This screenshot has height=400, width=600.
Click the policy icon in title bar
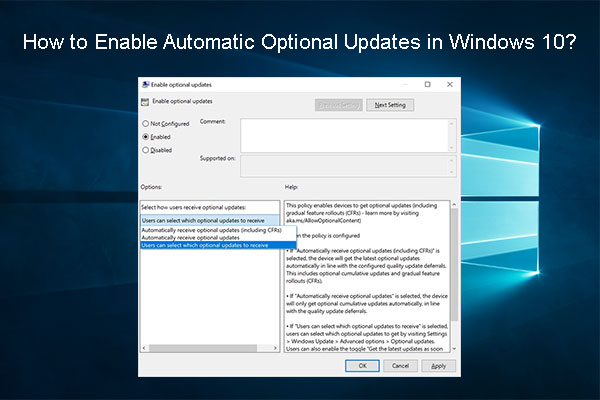pos(145,85)
